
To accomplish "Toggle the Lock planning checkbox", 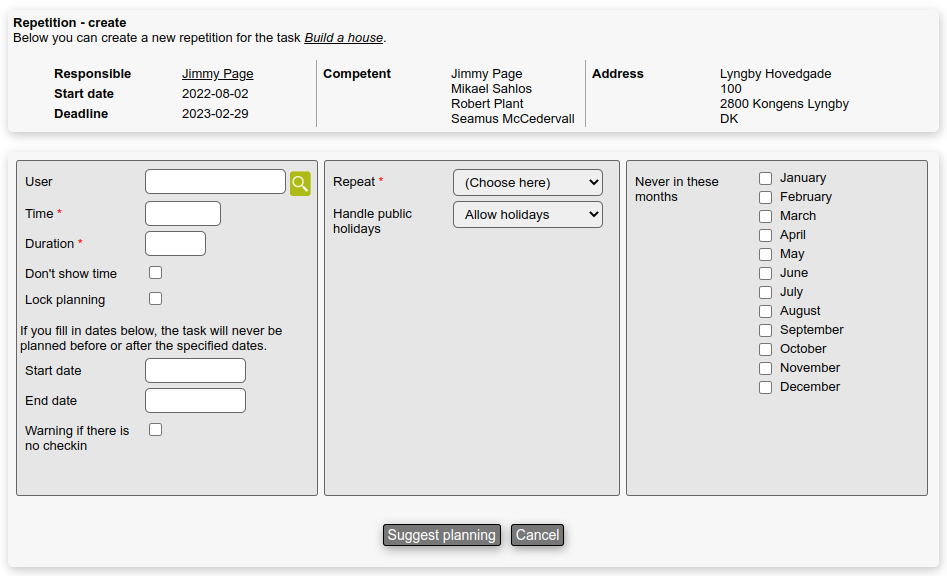I will [x=155, y=298].
